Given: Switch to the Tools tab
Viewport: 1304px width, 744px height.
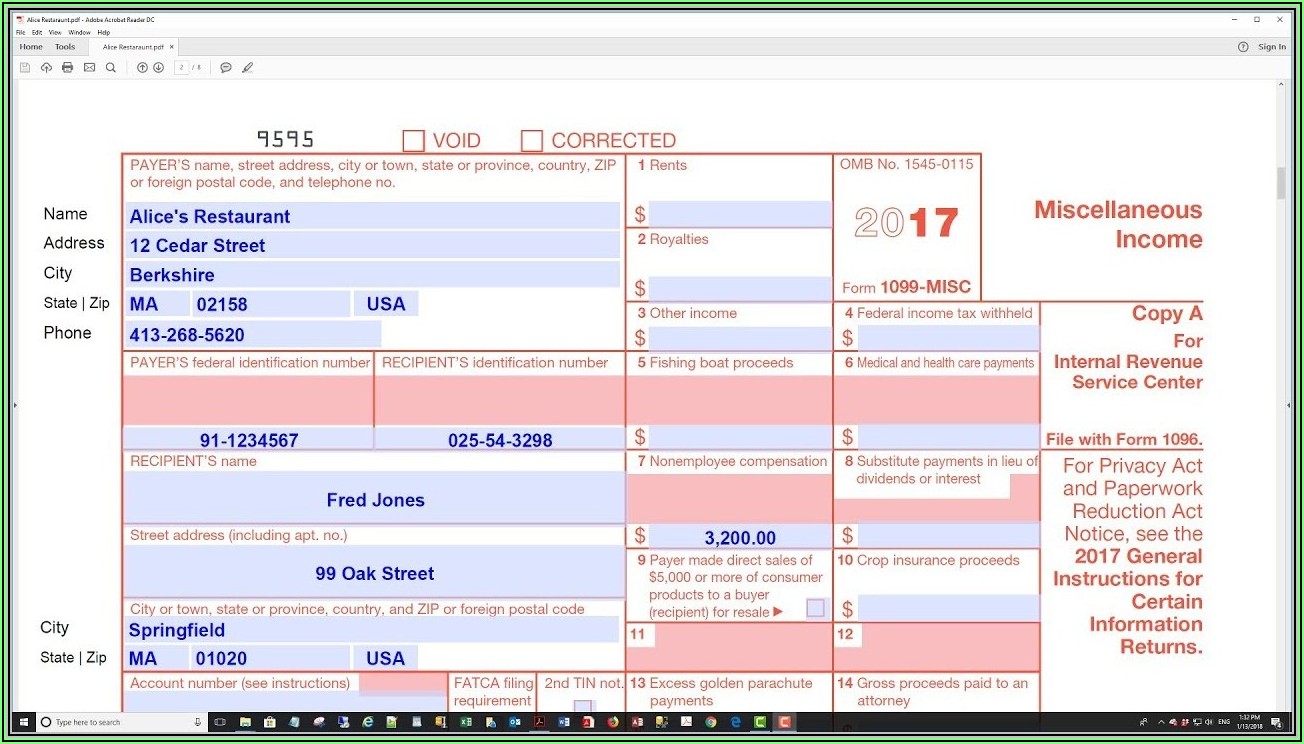Looking at the screenshot, I should click(64, 46).
